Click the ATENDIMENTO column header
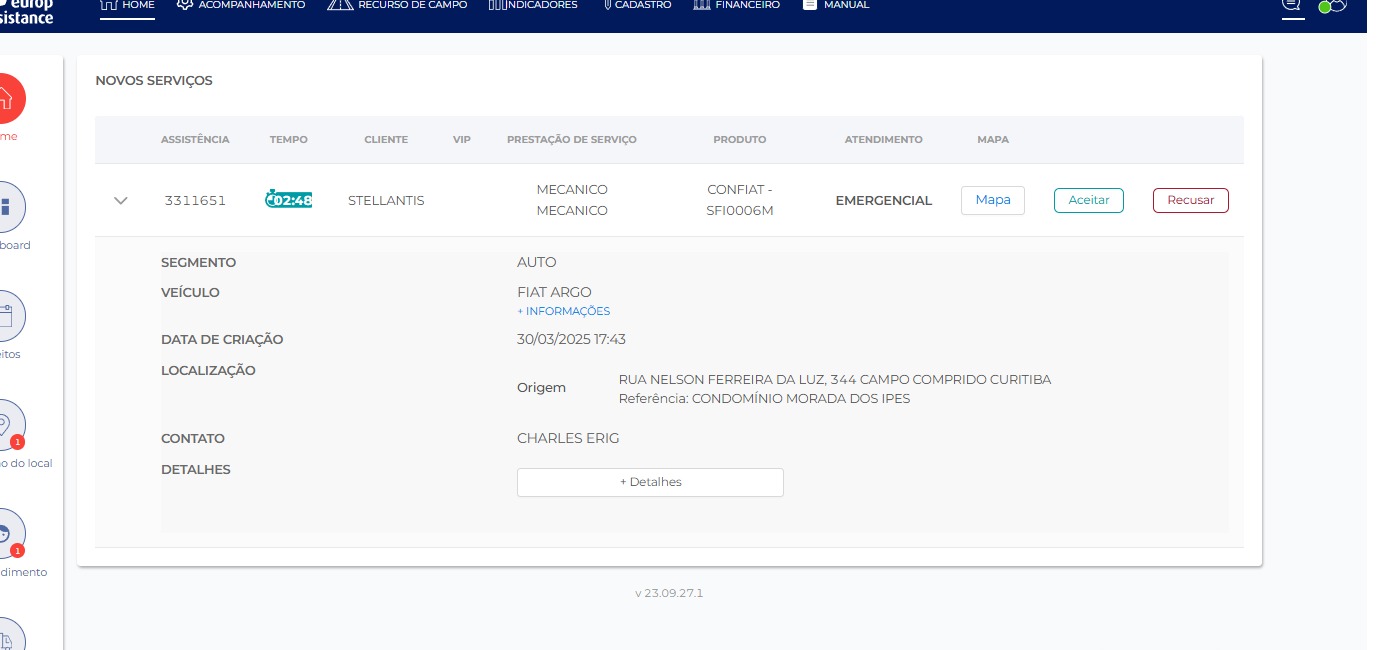The width and height of the screenshot is (1386, 650). [x=884, y=140]
